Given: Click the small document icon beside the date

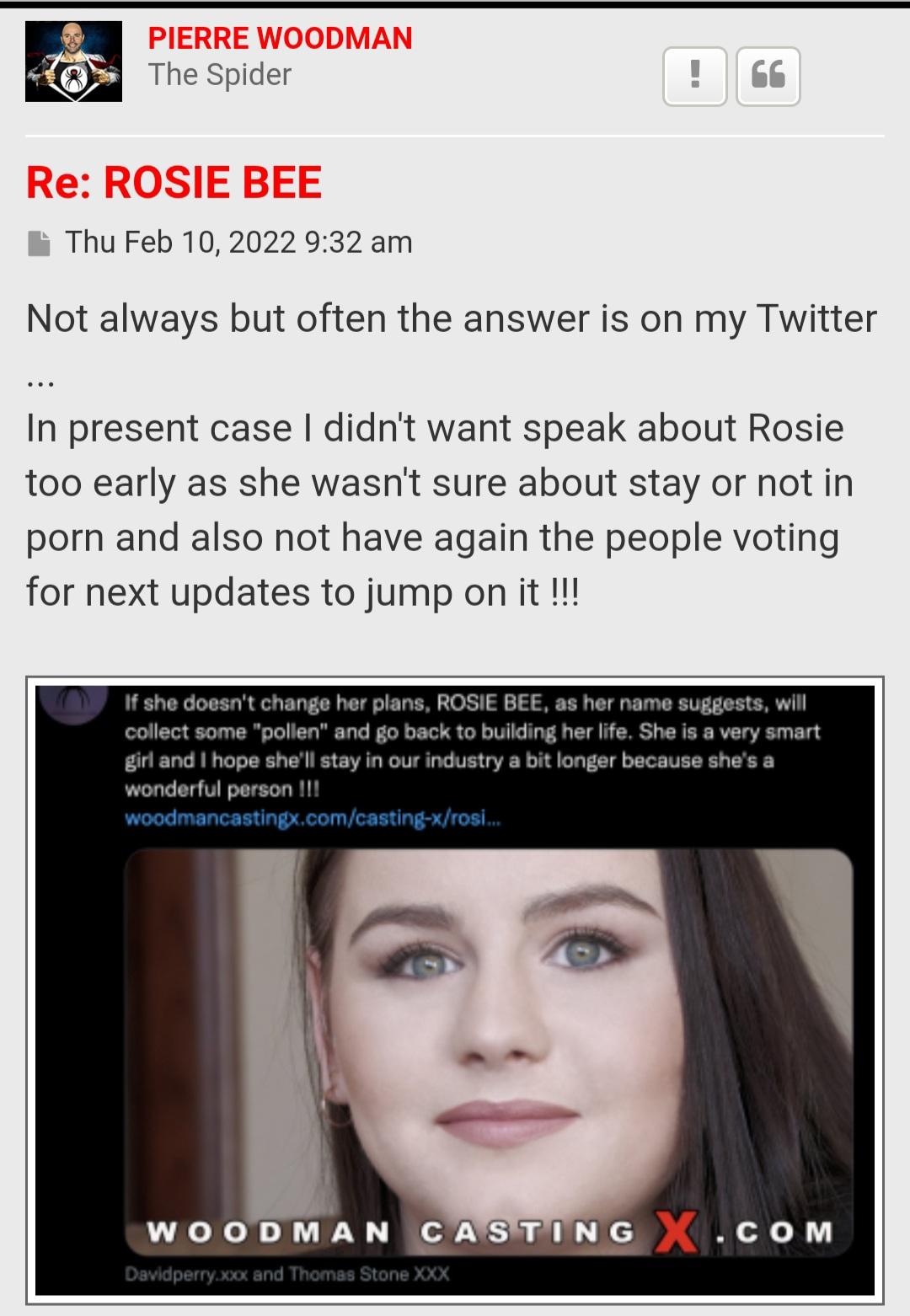Looking at the screenshot, I should pos(39,243).
